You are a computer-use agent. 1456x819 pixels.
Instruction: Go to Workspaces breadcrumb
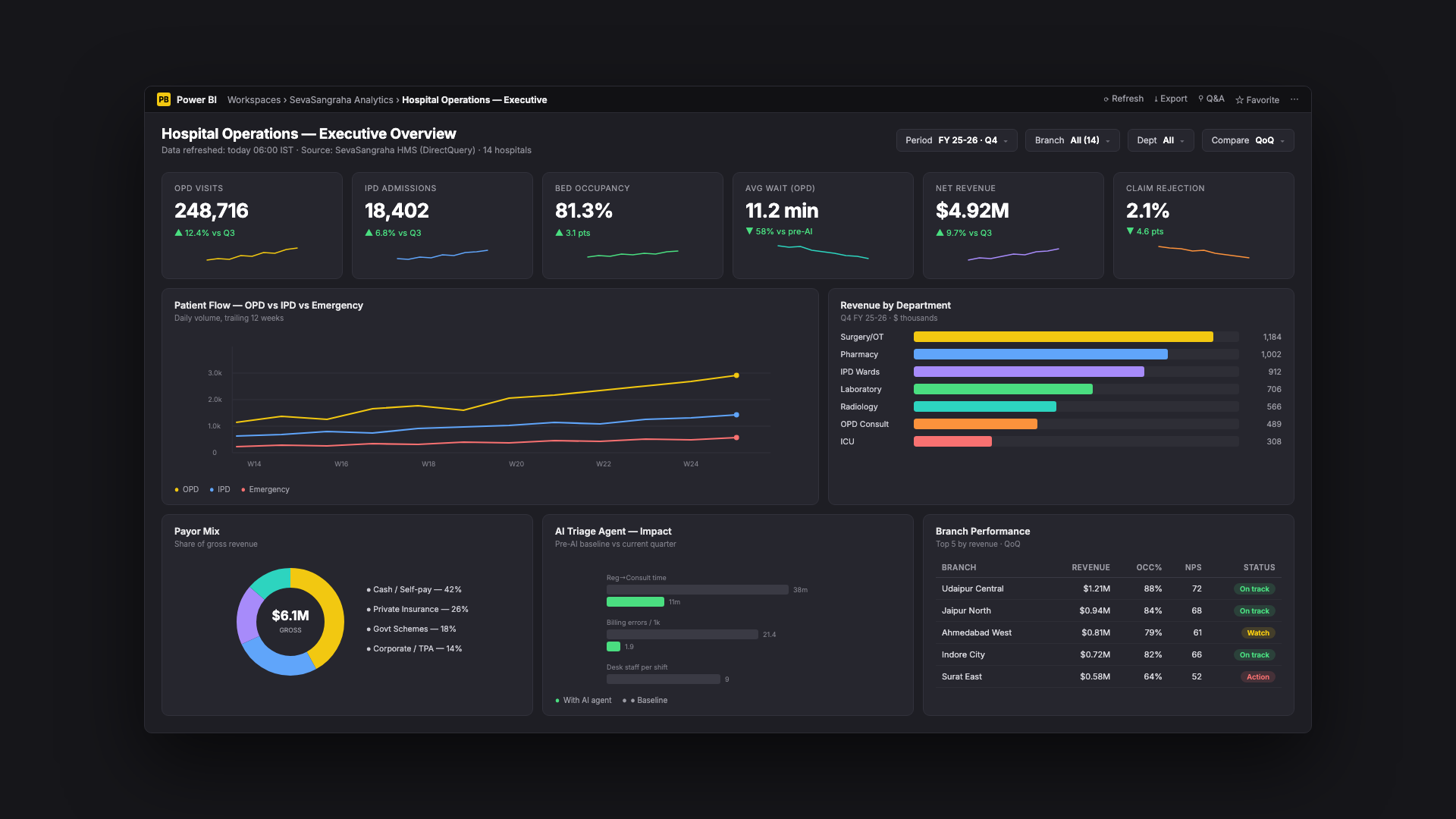[x=254, y=100]
